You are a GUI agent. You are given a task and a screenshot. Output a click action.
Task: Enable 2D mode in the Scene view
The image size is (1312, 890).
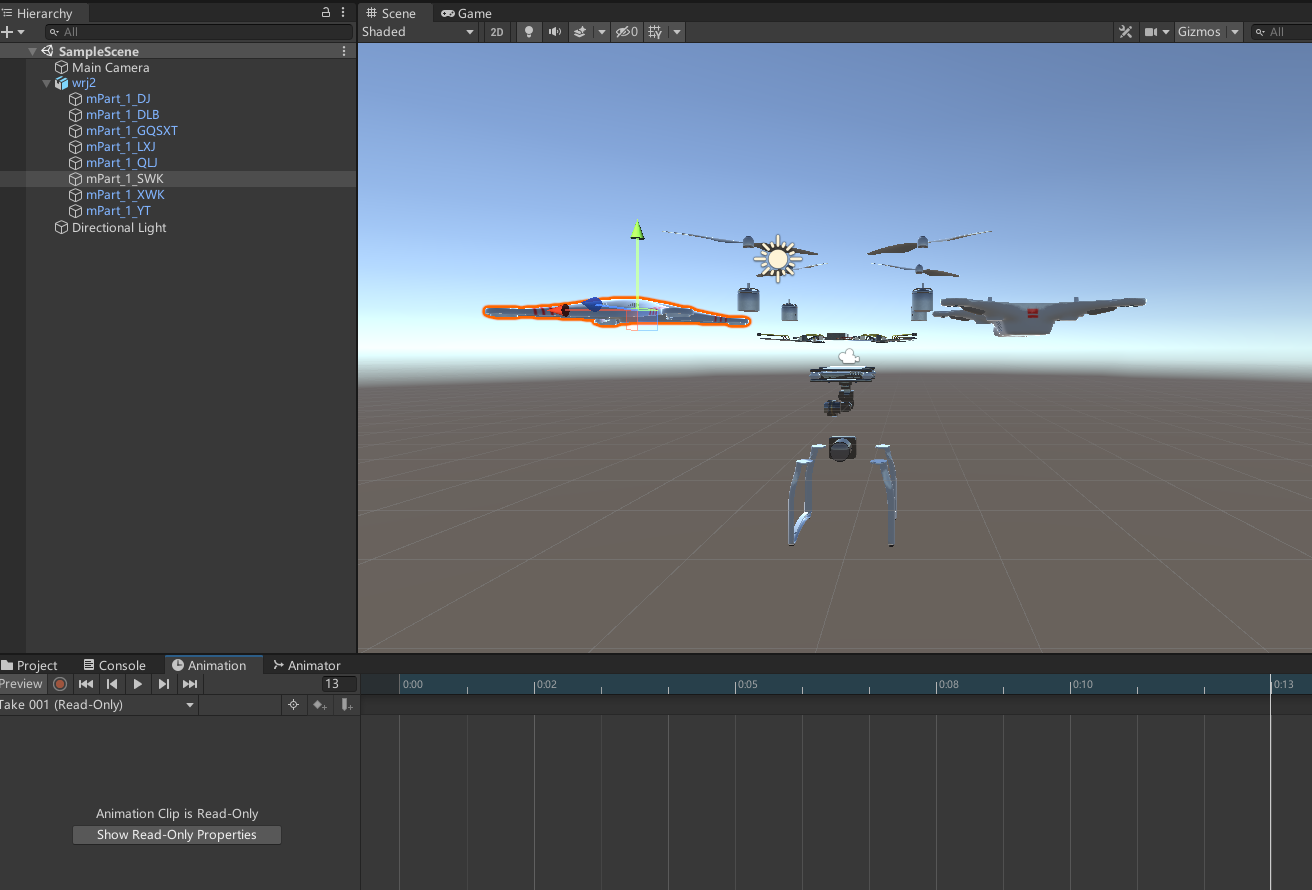(x=496, y=31)
